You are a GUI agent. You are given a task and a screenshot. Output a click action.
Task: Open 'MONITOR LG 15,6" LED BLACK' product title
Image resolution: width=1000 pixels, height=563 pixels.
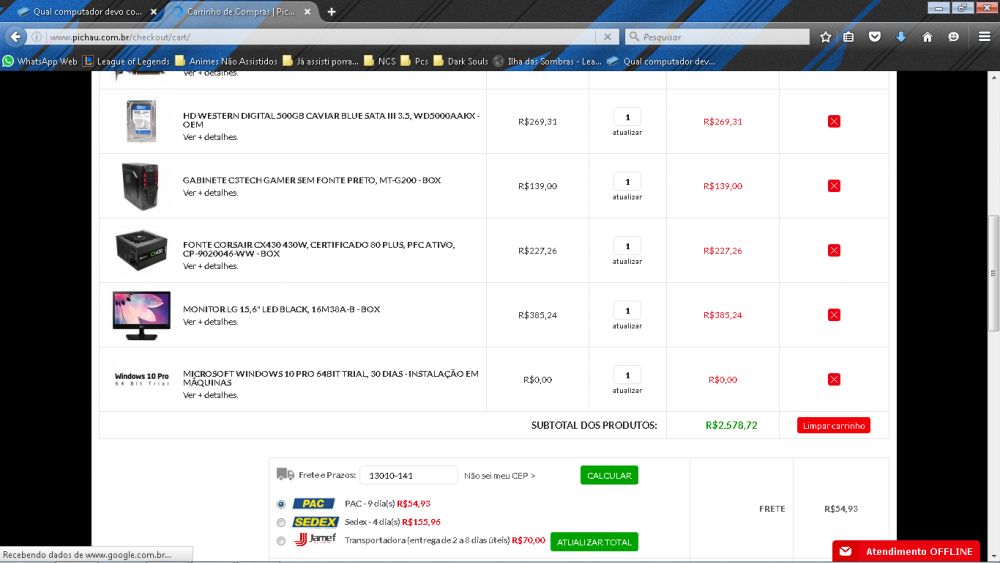(x=281, y=309)
